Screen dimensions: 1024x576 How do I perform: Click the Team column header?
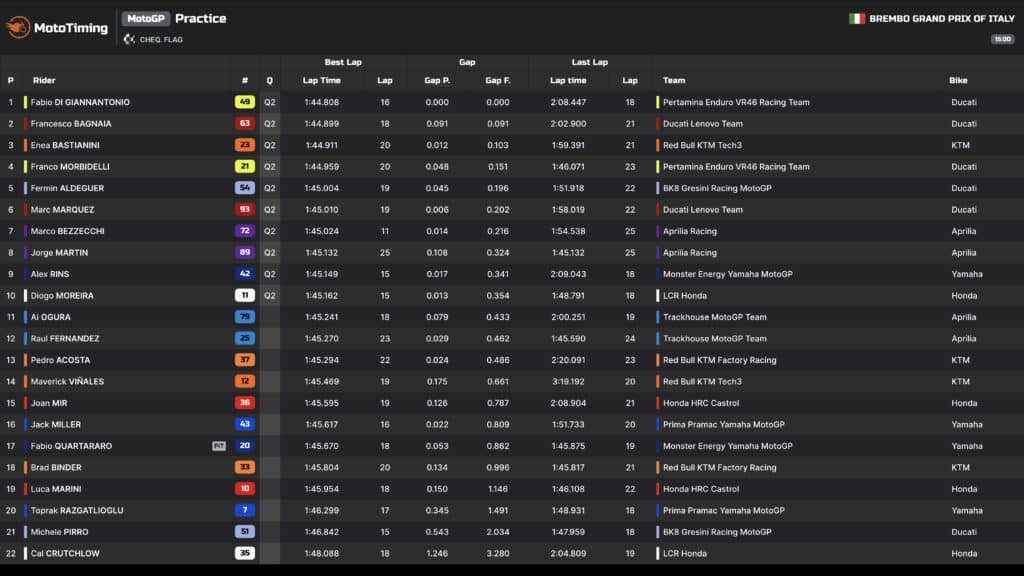point(674,80)
